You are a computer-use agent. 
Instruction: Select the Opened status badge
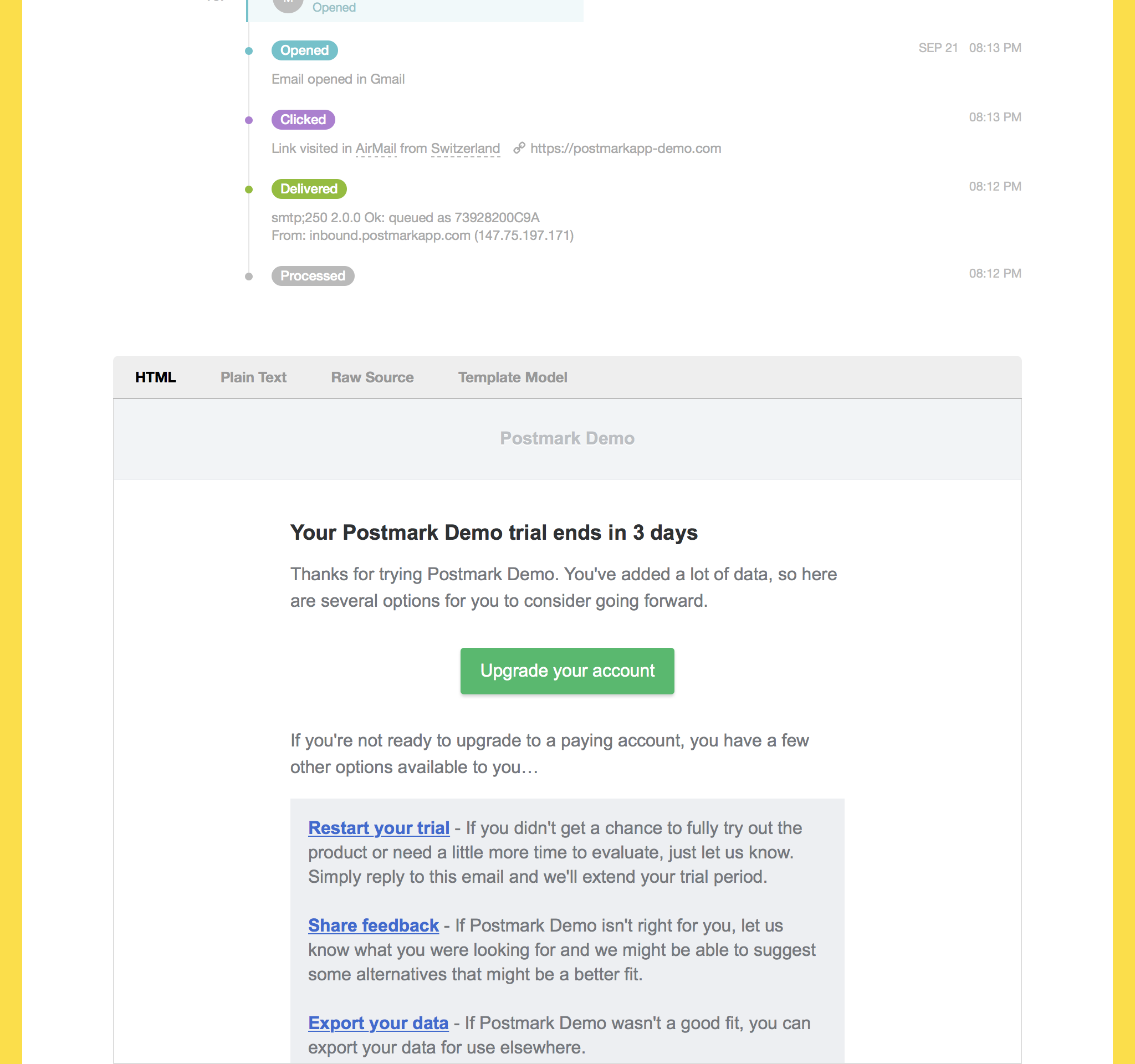pyautogui.click(x=304, y=50)
